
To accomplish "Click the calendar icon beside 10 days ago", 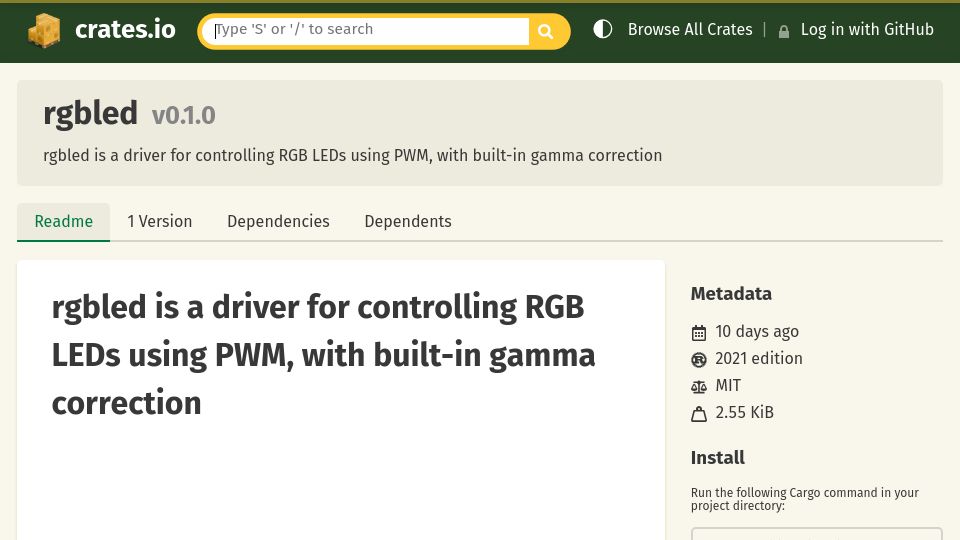I will pyautogui.click(x=699, y=332).
